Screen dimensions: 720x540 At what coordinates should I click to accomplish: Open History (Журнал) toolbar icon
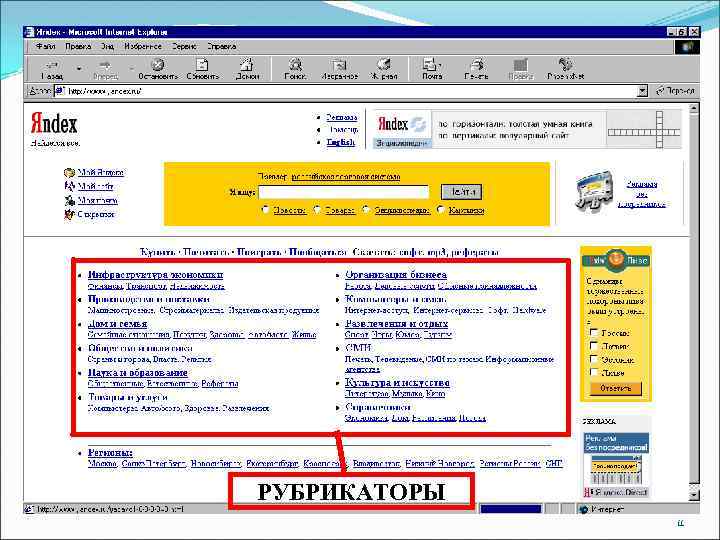tap(384, 64)
